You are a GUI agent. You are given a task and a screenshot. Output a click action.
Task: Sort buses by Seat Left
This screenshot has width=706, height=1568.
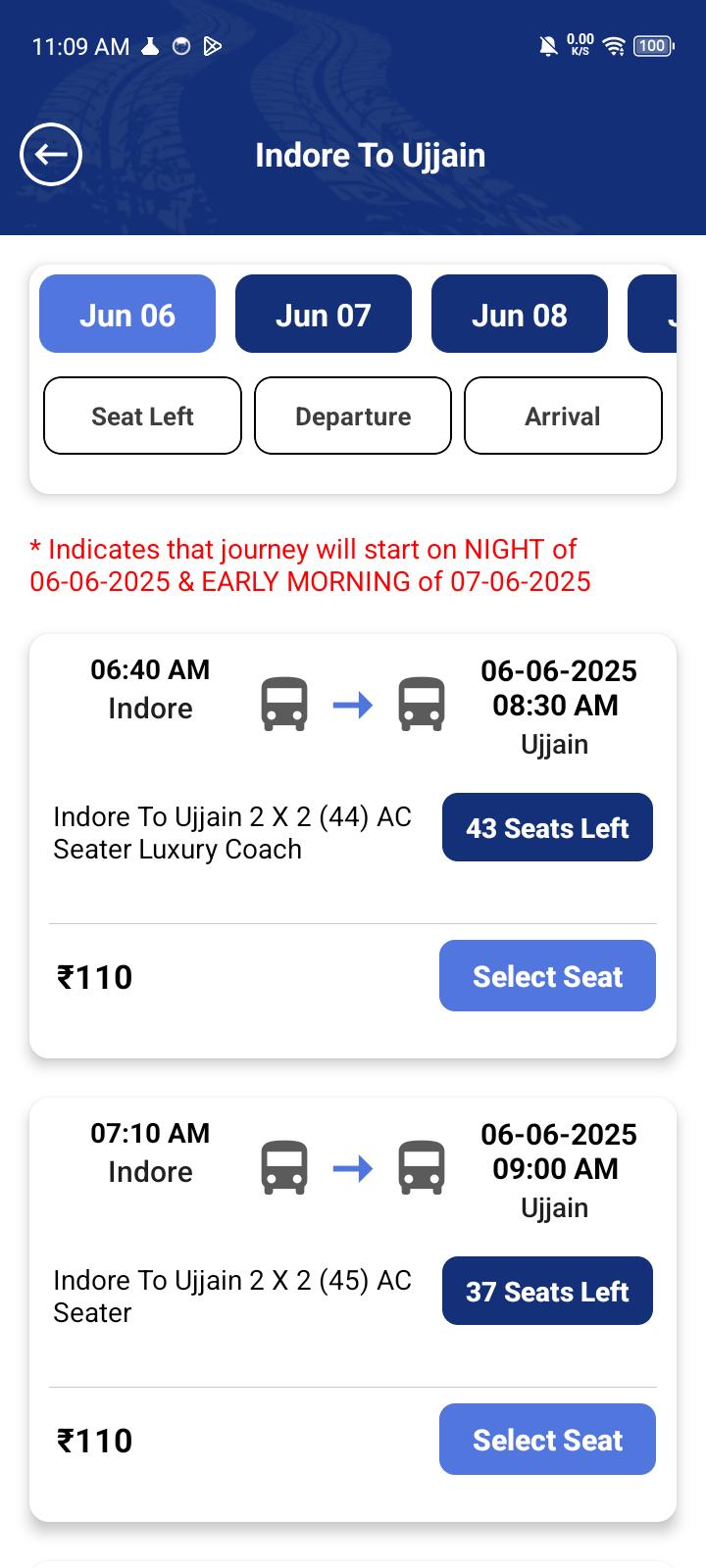(142, 416)
